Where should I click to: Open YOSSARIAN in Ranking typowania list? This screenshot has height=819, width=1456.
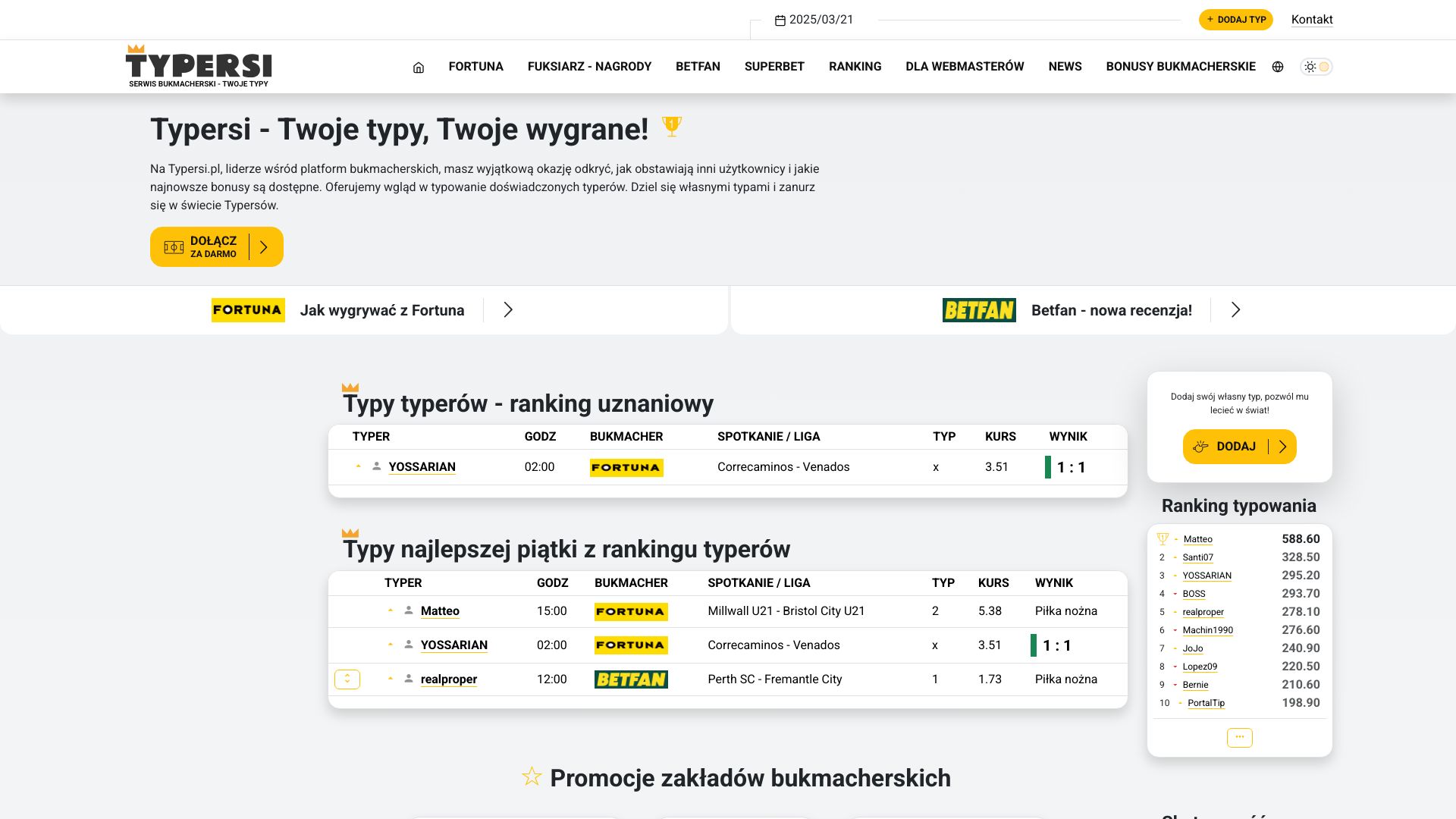[x=1207, y=576]
